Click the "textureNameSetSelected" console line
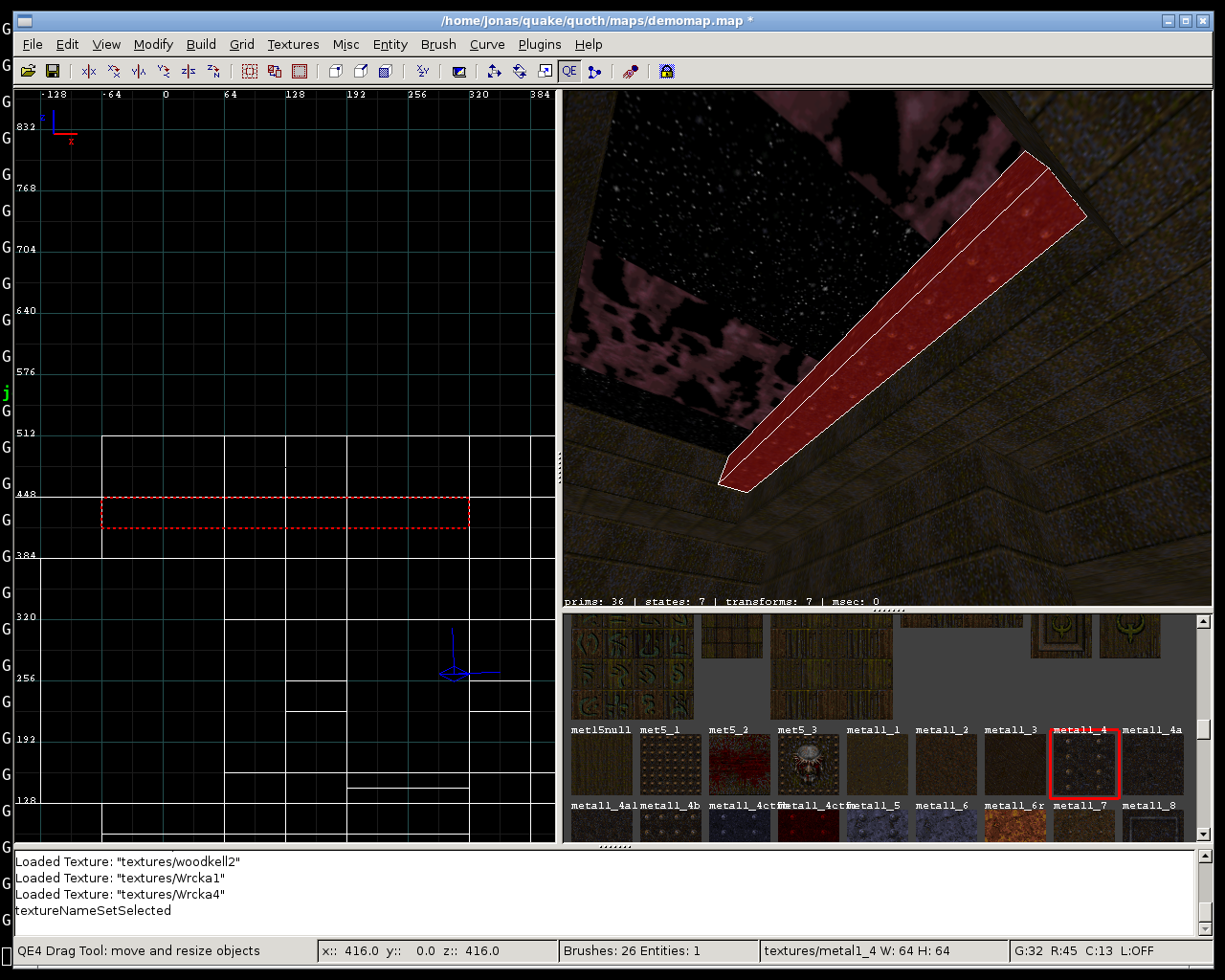This screenshot has width=1225, height=980. (94, 911)
